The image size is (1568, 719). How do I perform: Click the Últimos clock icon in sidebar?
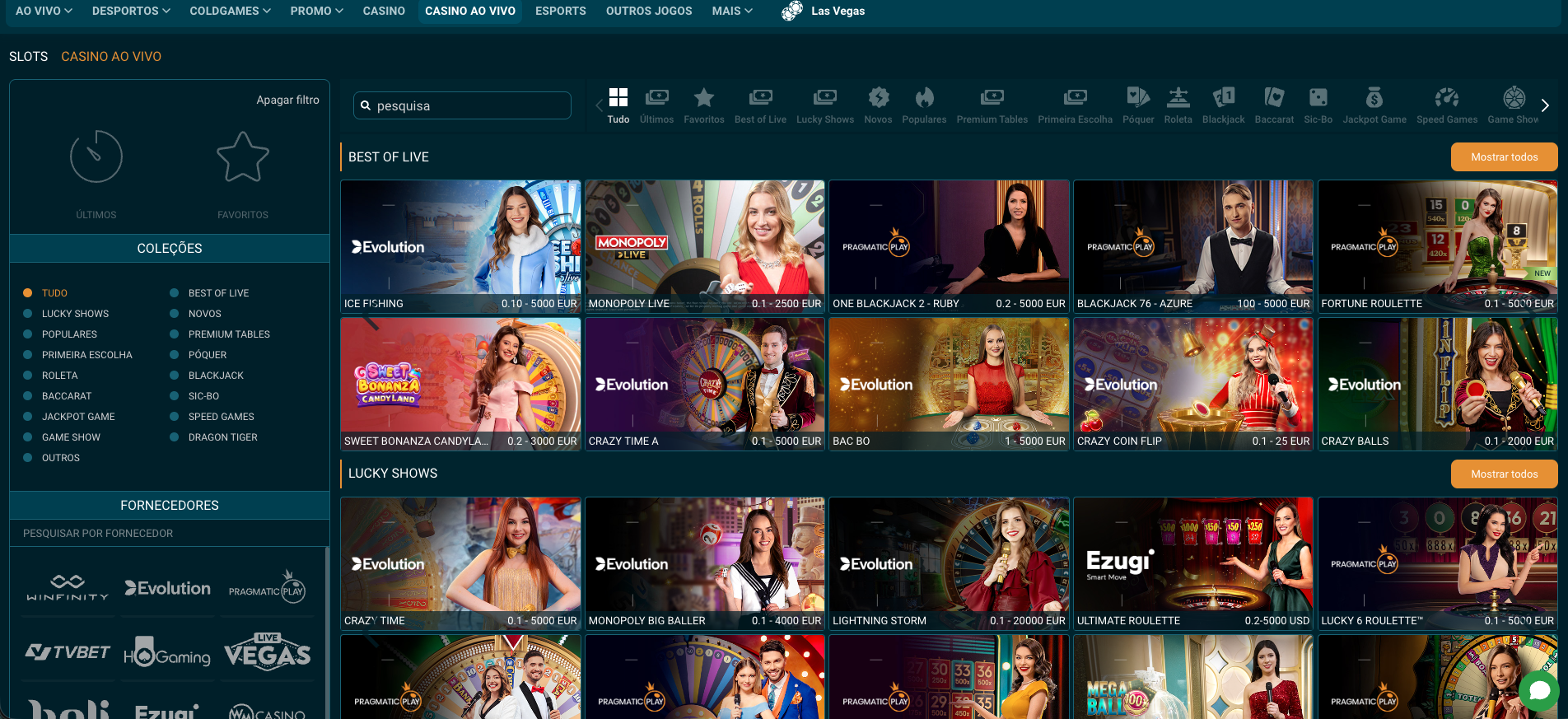[96, 156]
